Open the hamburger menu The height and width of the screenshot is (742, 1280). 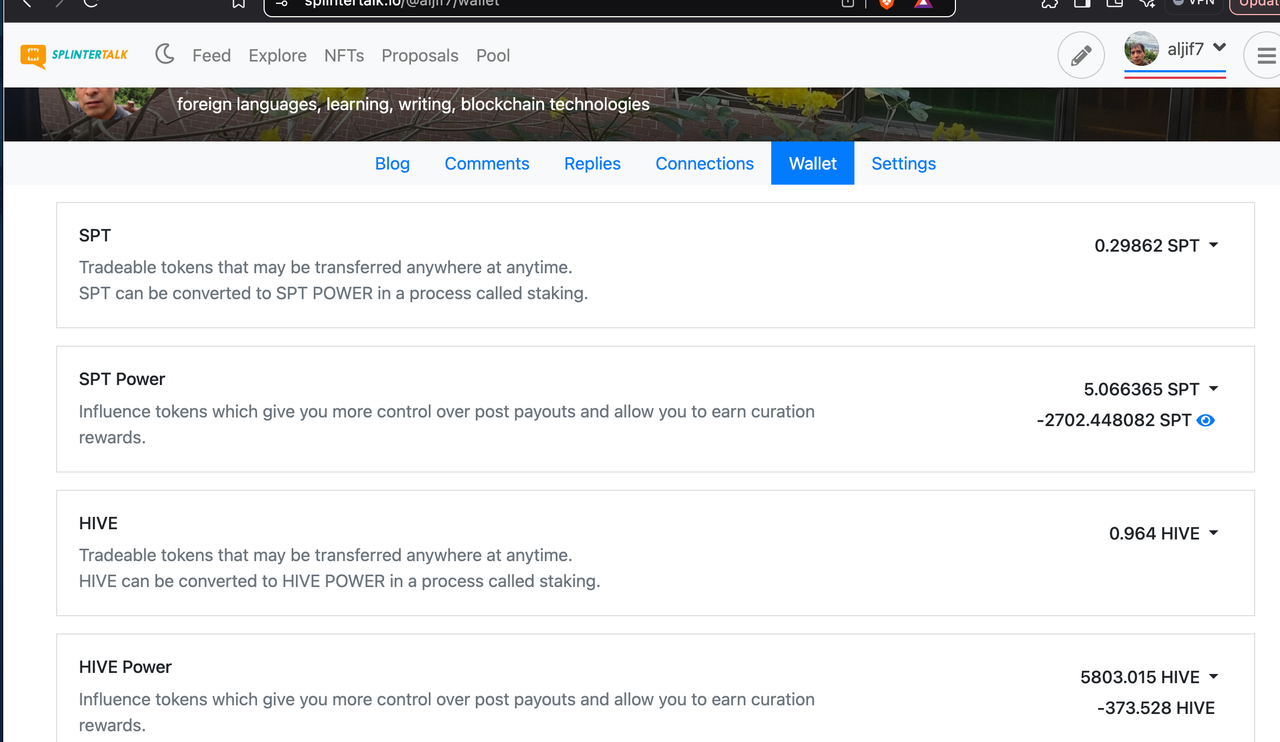point(1266,56)
